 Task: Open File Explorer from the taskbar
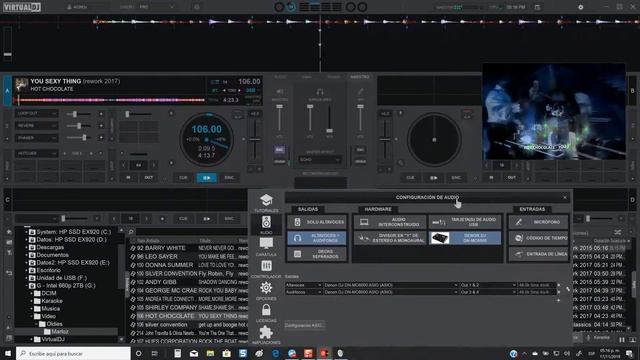click(x=210, y=353)
